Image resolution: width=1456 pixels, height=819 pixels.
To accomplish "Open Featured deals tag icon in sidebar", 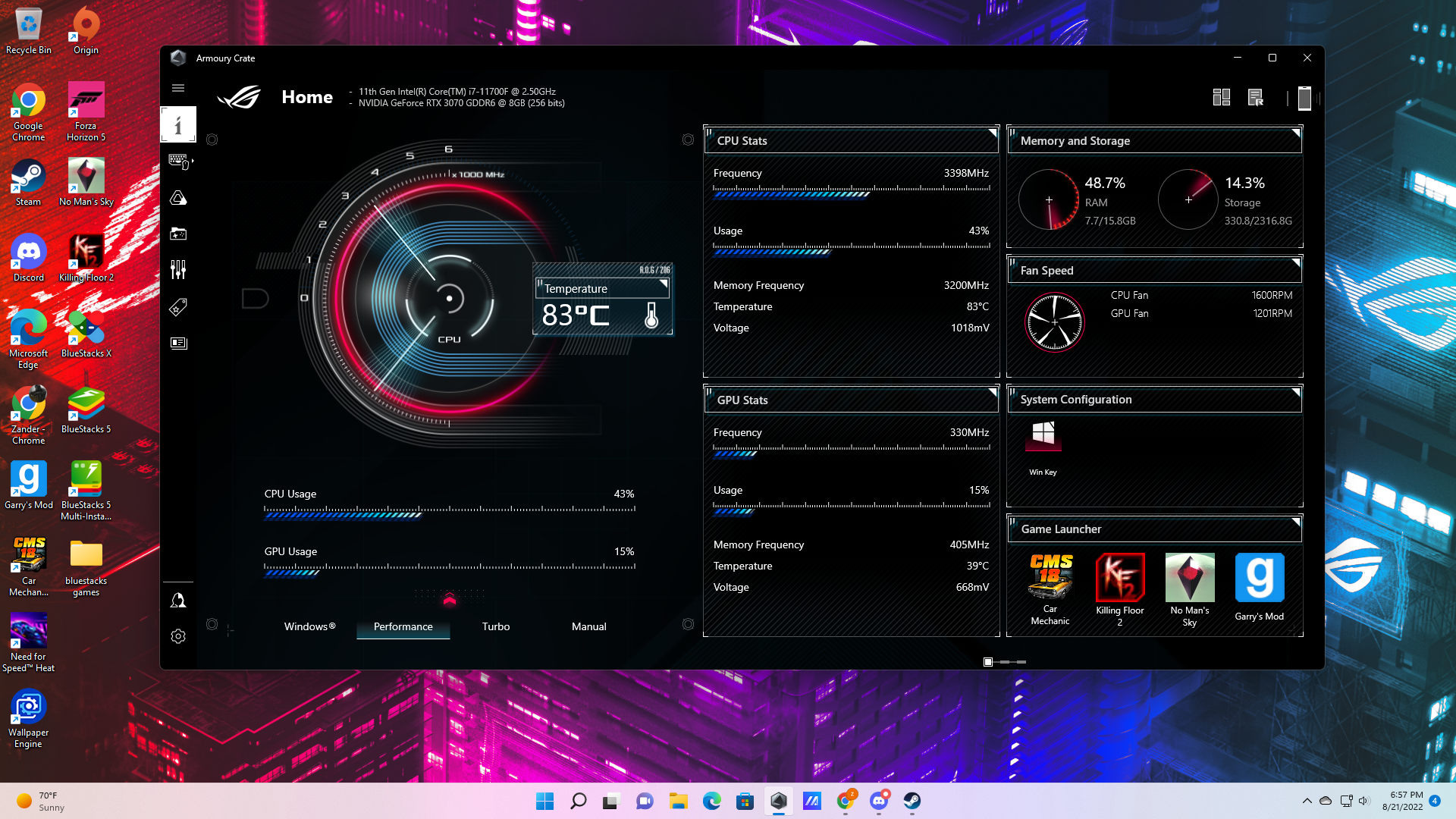I will [178, 306].
